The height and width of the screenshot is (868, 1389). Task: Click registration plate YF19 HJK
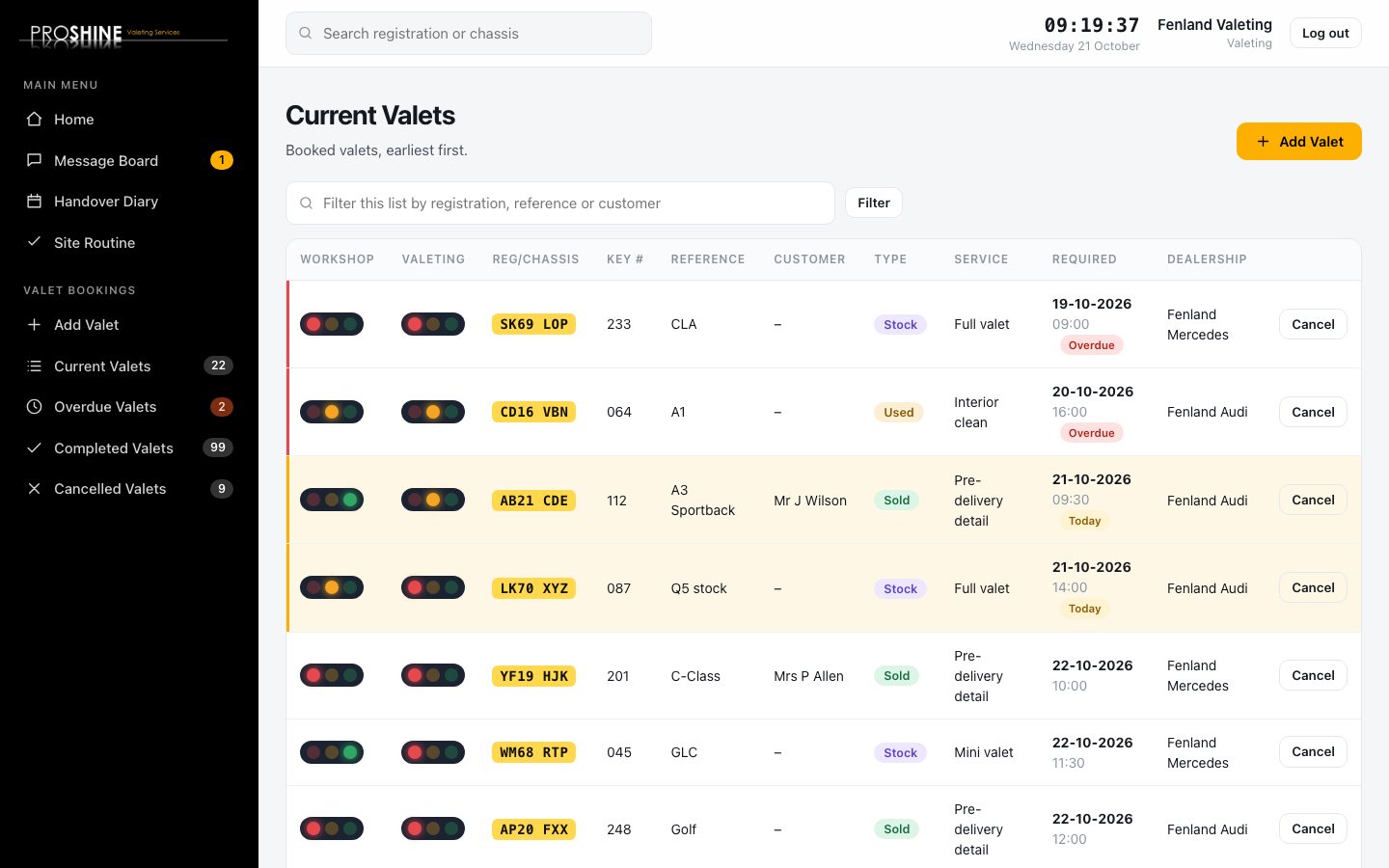[534, 676]
